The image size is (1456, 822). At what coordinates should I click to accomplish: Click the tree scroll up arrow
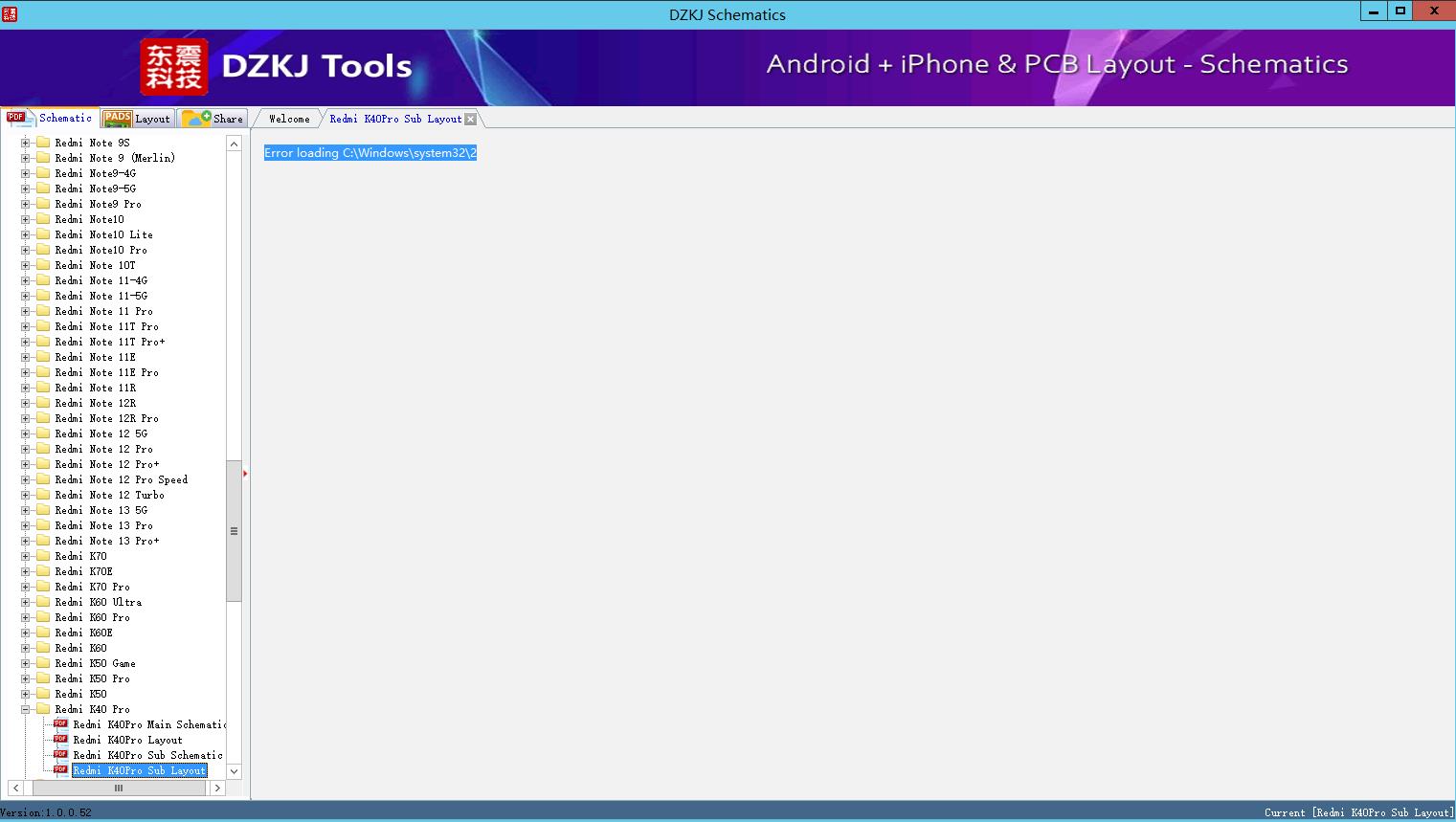234,144
